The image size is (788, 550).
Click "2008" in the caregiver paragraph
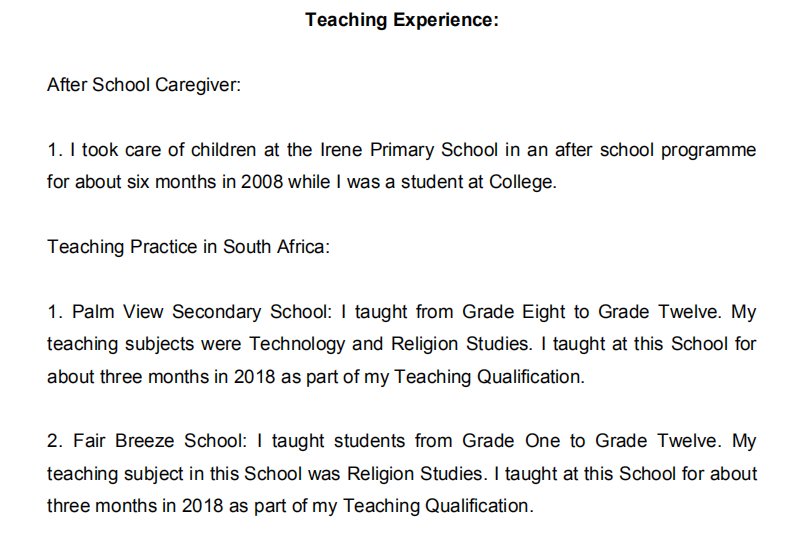point(262,184)
